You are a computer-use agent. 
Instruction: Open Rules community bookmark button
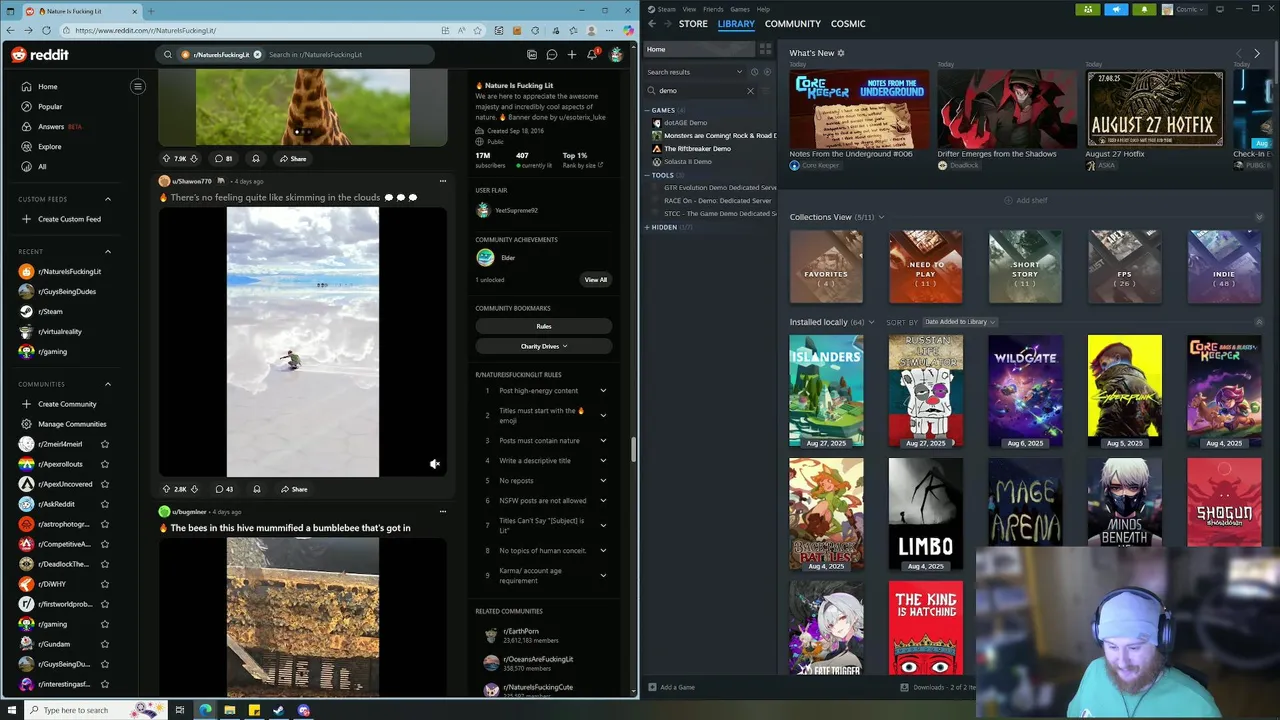click(544, 326)
